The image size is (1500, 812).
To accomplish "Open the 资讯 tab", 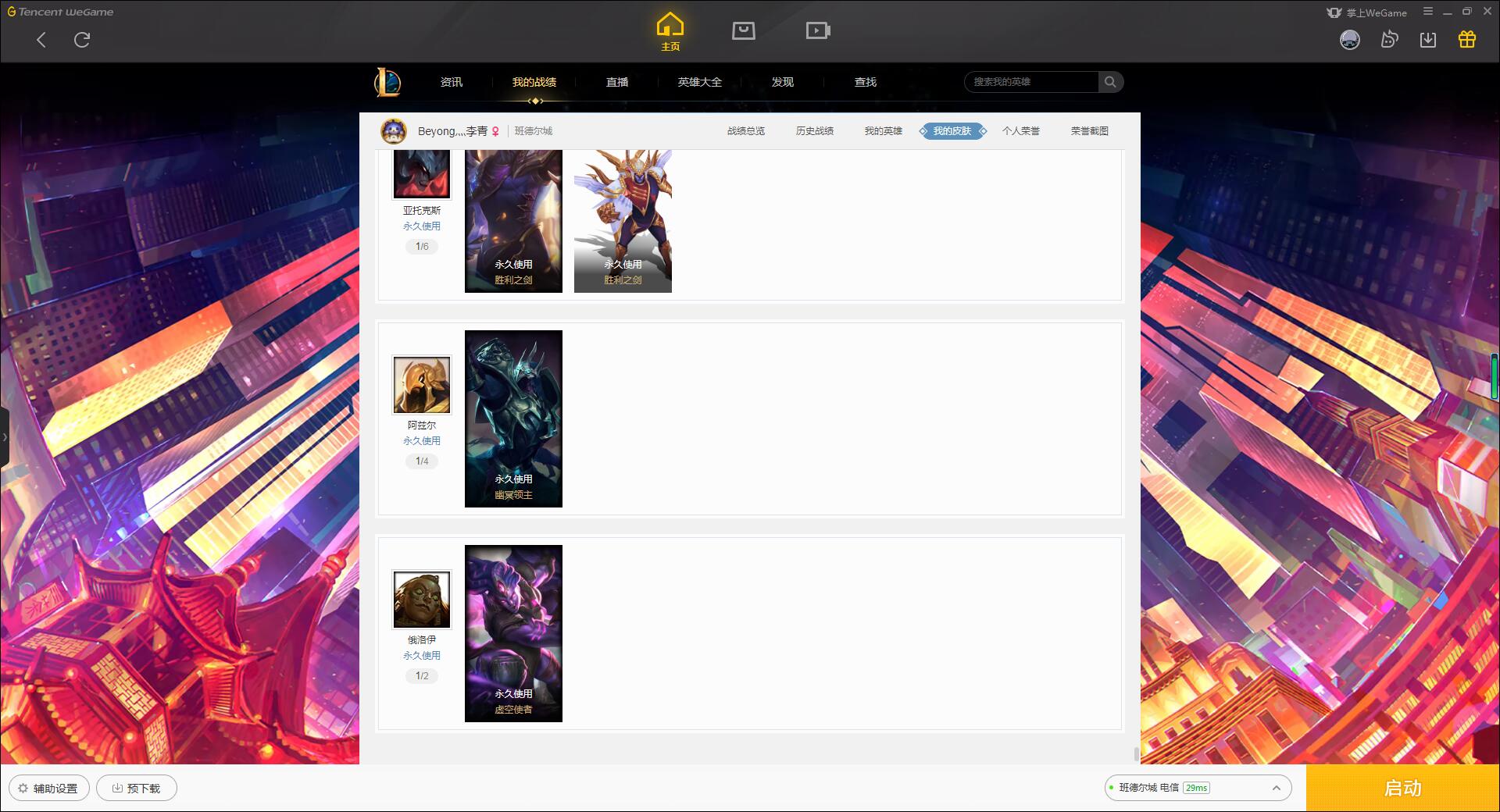I will [451, 82].
